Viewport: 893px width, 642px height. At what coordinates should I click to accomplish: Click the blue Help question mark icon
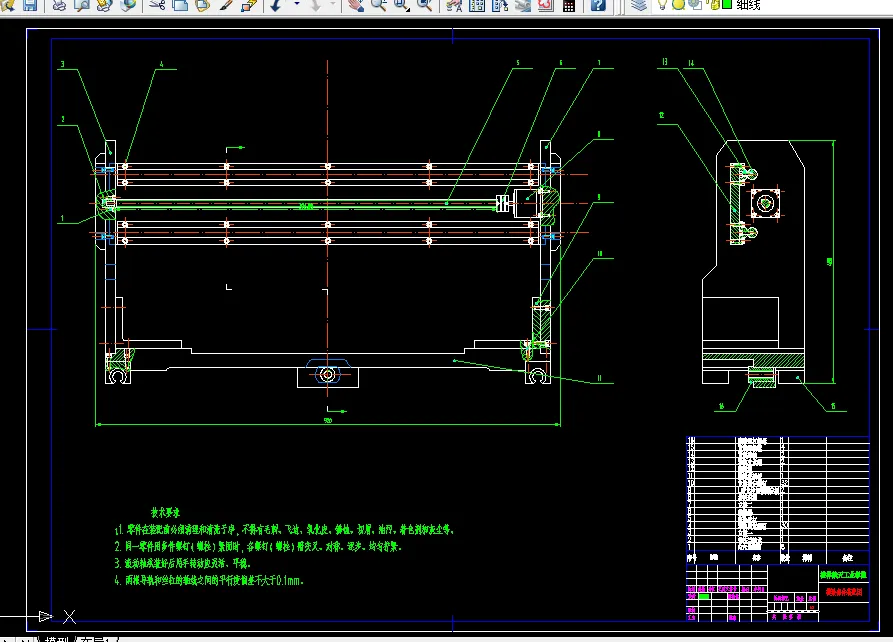tap(597, 5)
